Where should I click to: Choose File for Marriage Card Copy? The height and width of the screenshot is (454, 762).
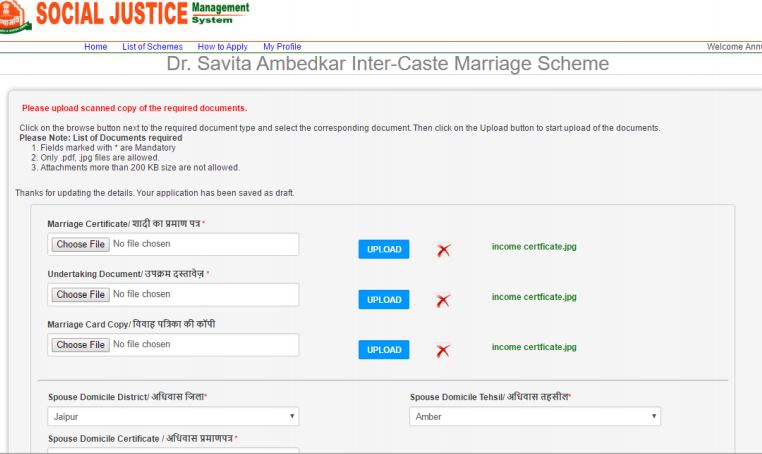click(x=81, y=345)
